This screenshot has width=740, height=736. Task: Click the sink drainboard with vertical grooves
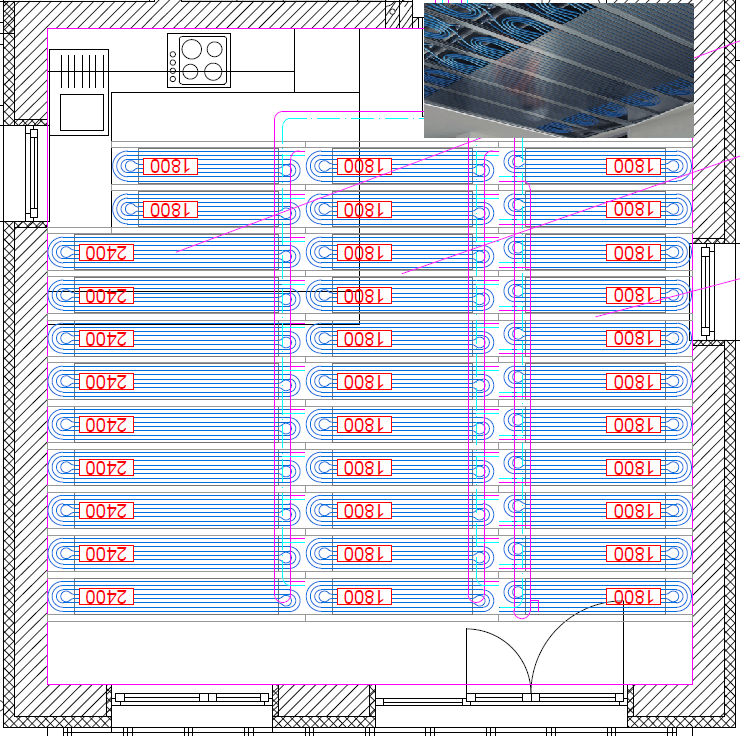click(78, 71)
